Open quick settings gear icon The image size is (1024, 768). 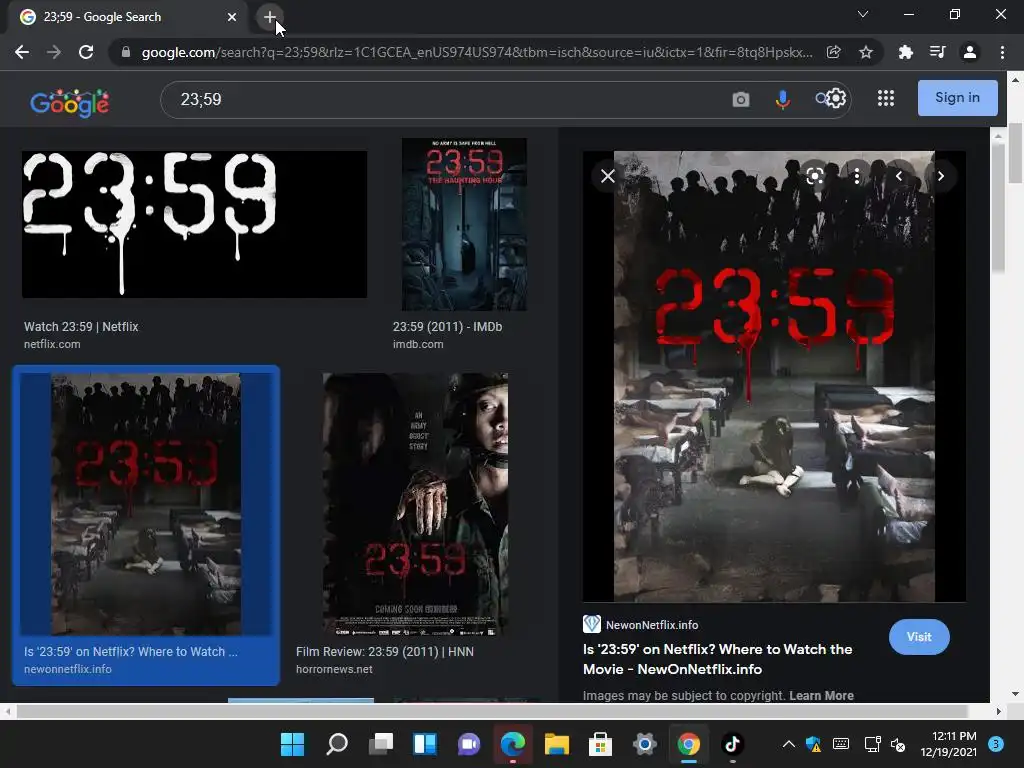(837, 99)
